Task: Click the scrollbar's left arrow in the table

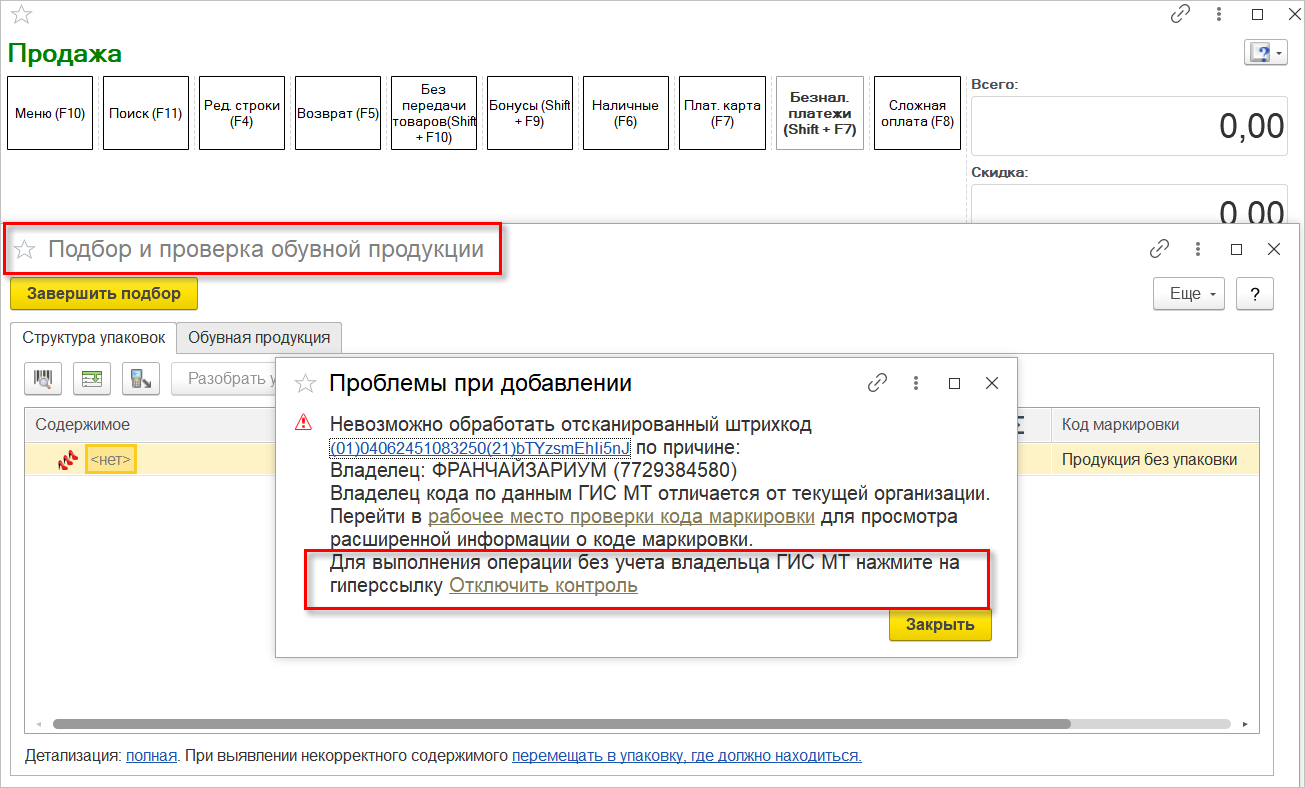Action: tap(39, 723)
